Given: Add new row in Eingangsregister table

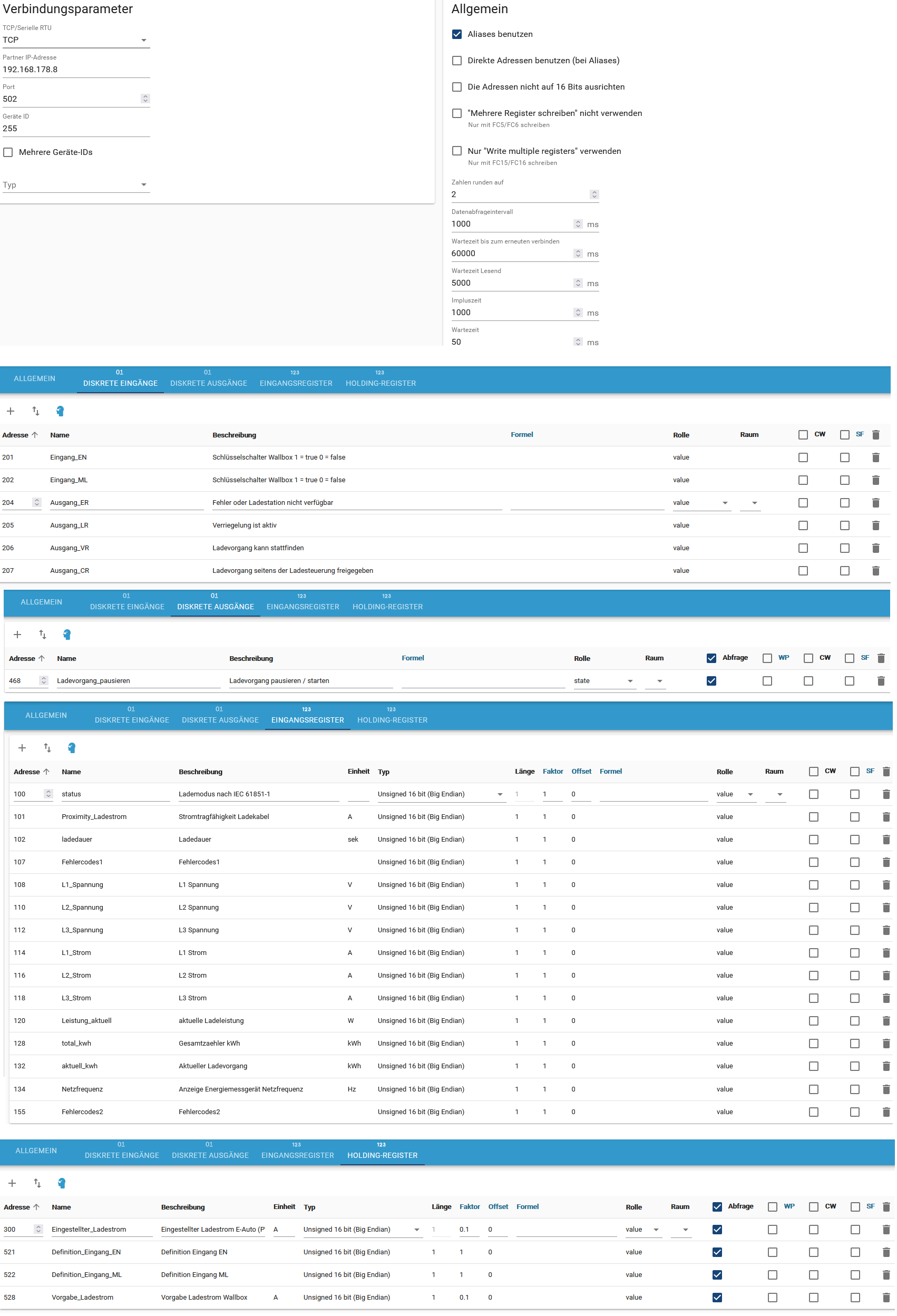Looking at the screenshot, I should tap(22, 748).
